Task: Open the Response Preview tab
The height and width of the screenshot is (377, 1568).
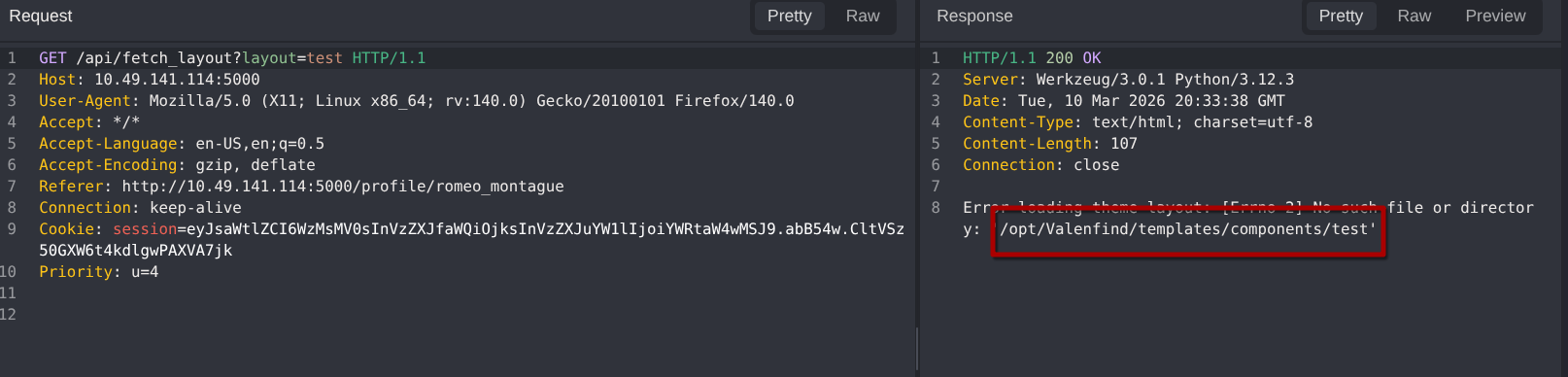Action: click(x=1495, y=16)
